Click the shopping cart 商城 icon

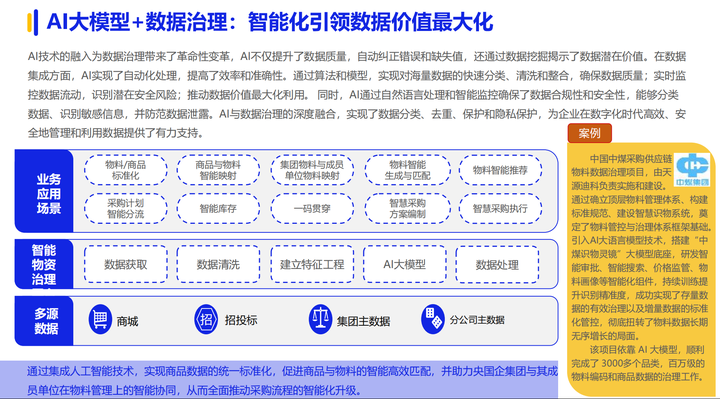[100, 319]
